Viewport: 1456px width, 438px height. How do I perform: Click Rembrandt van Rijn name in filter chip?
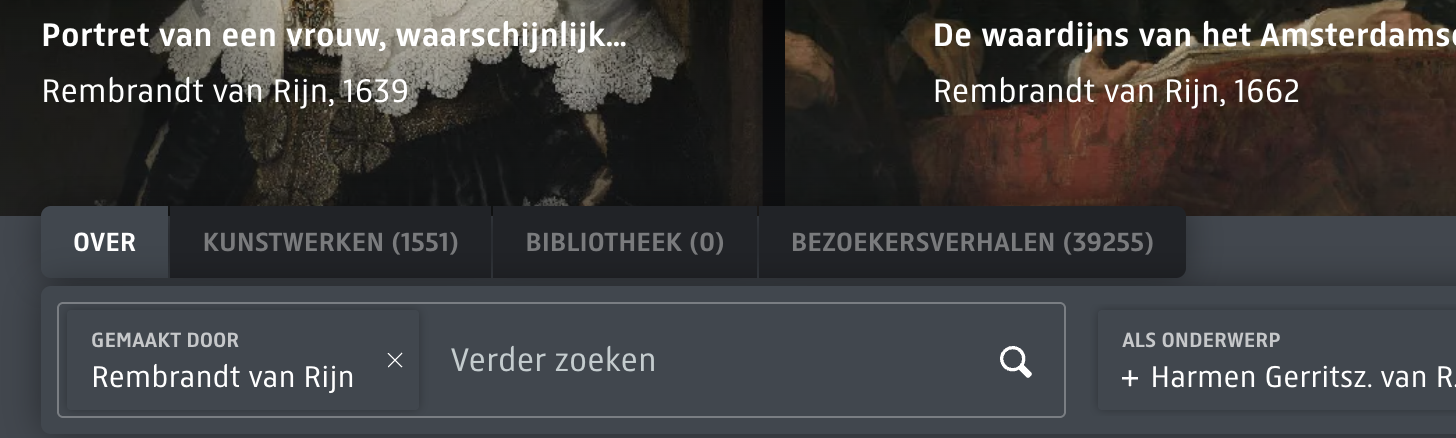pyautogui.click(x=223, y=378)
